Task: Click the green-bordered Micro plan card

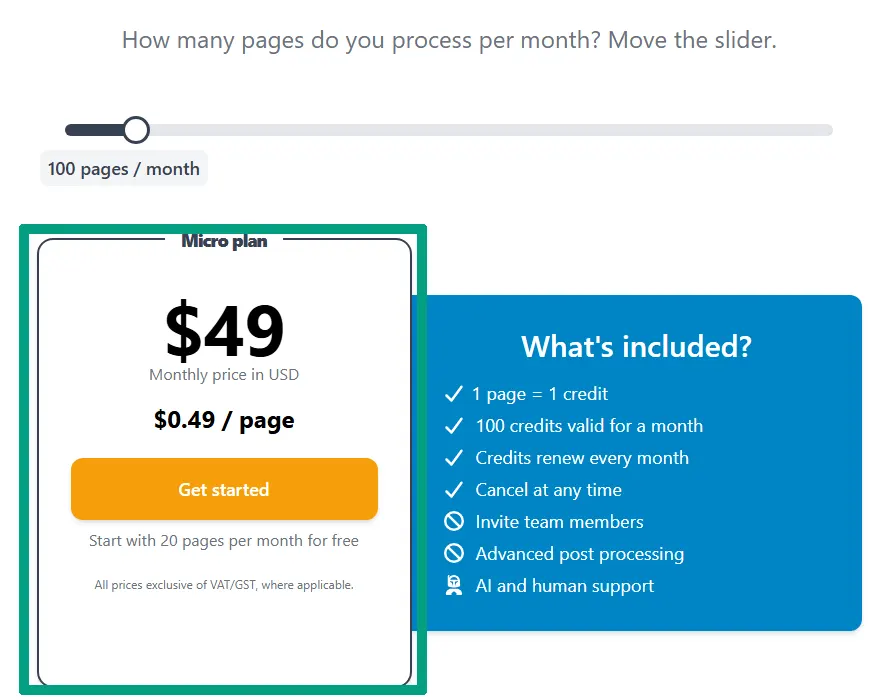Action: (x=223, y=650)
